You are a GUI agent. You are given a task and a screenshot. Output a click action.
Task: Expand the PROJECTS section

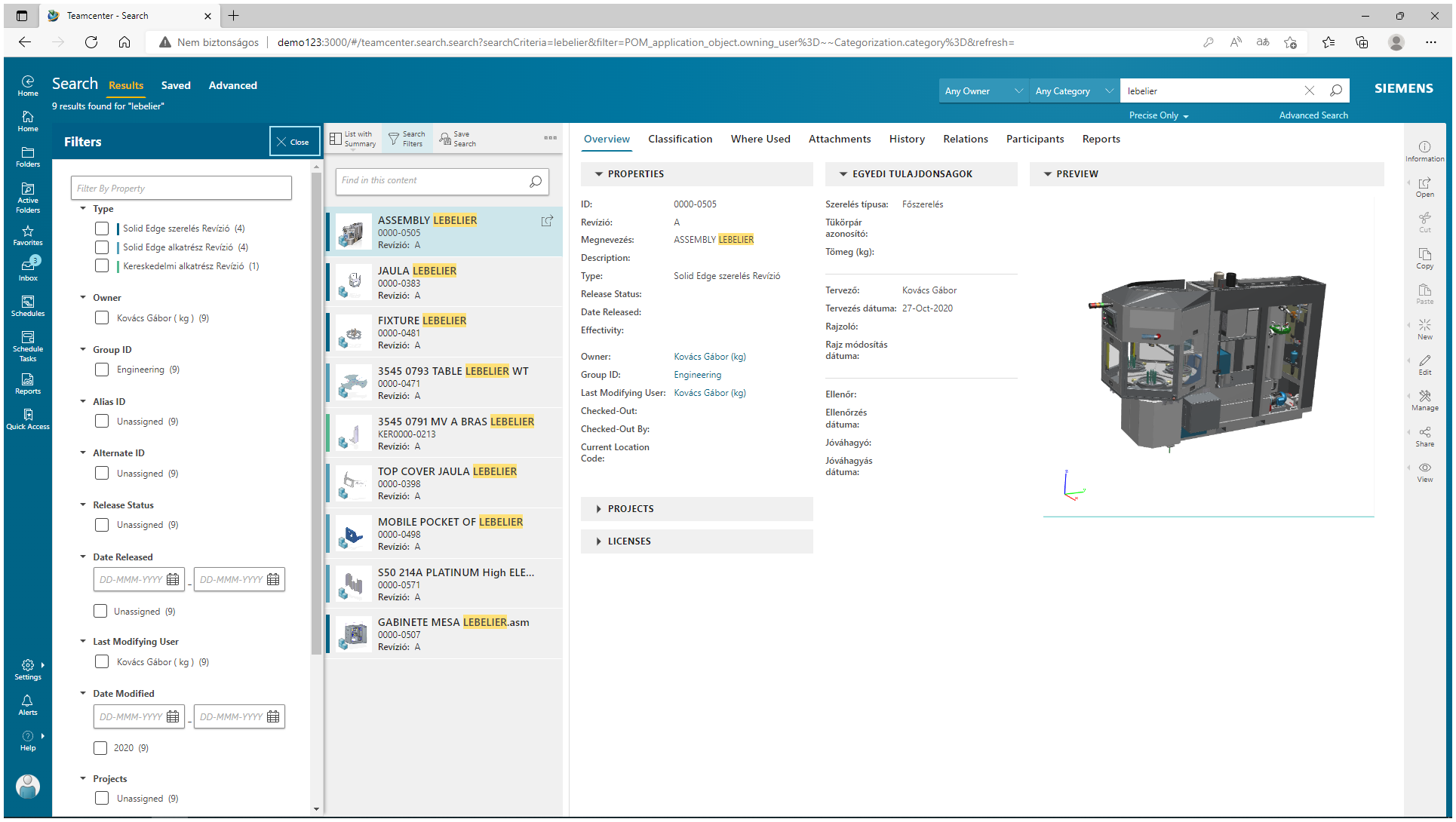tap(599, 509)
